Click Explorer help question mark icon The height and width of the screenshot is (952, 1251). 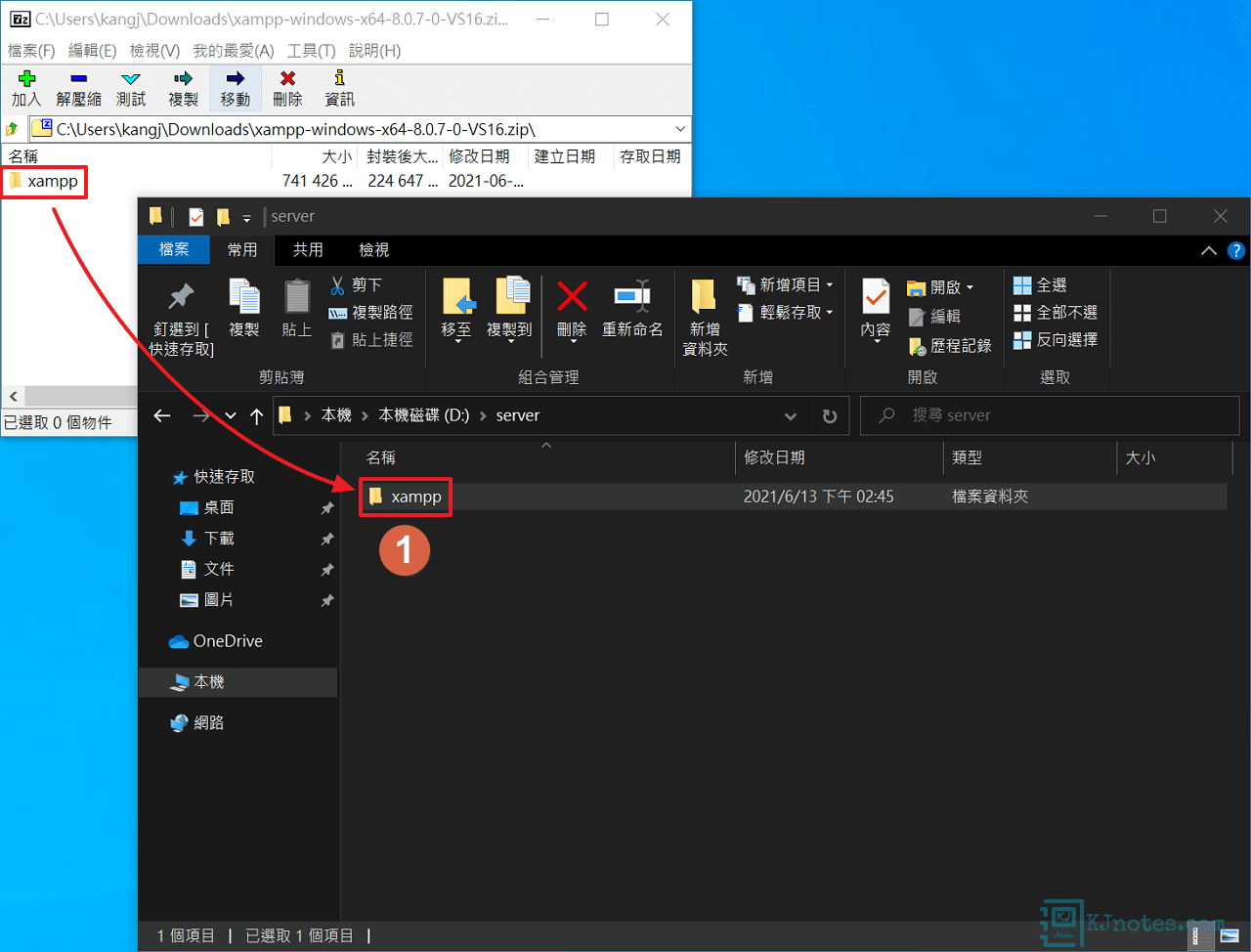click(x=1236, y=250)
